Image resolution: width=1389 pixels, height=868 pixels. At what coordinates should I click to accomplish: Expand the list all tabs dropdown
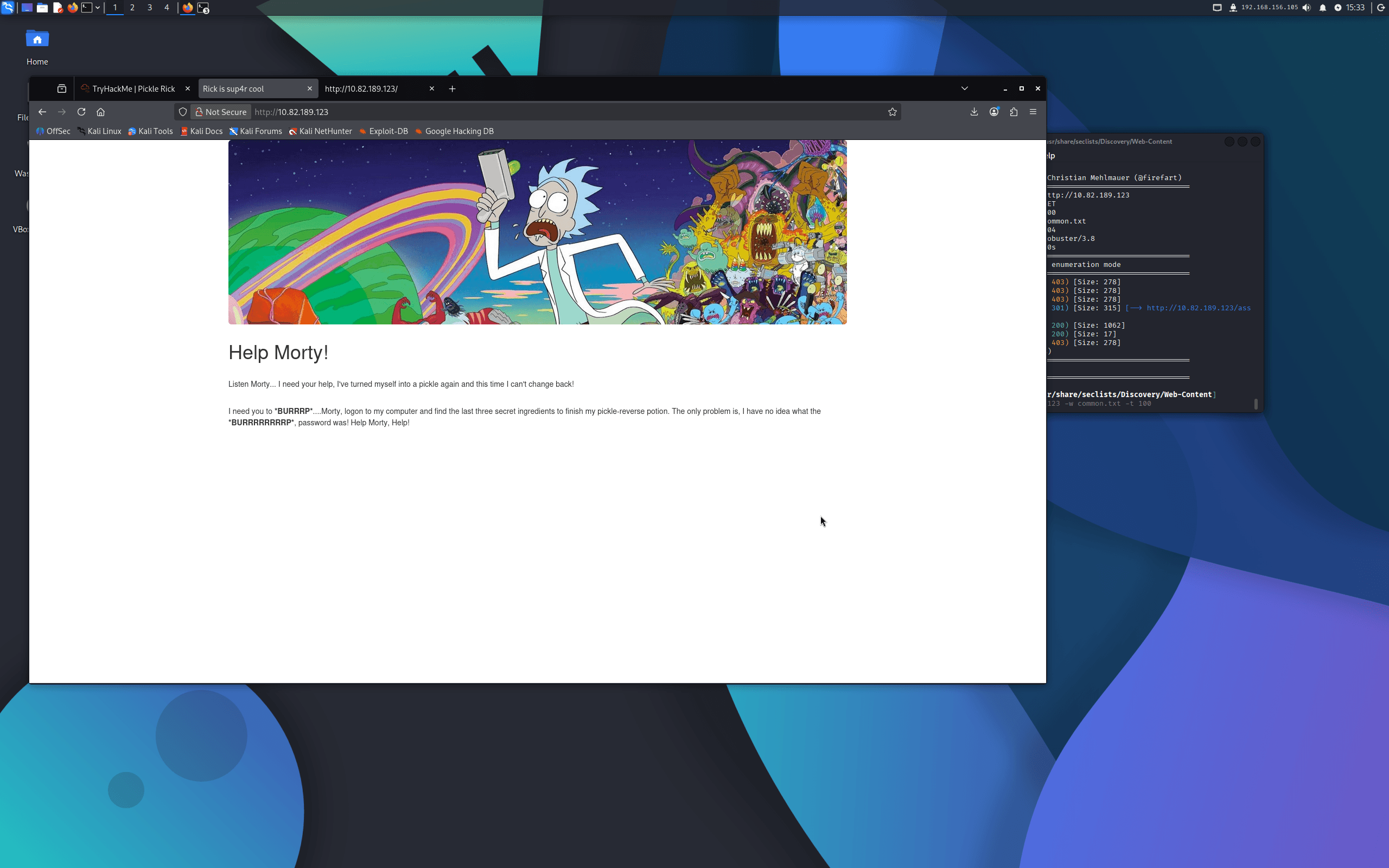(x=964, y=88)
